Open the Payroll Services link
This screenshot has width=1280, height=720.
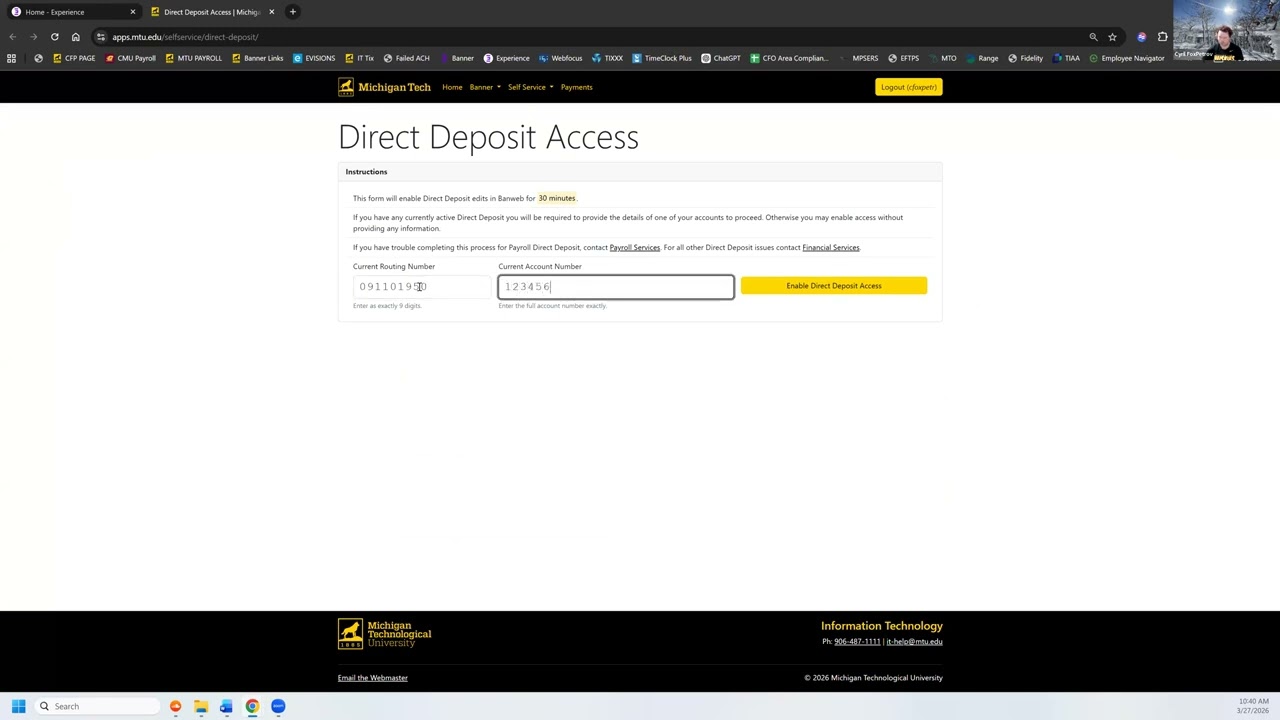click(635, 247)
